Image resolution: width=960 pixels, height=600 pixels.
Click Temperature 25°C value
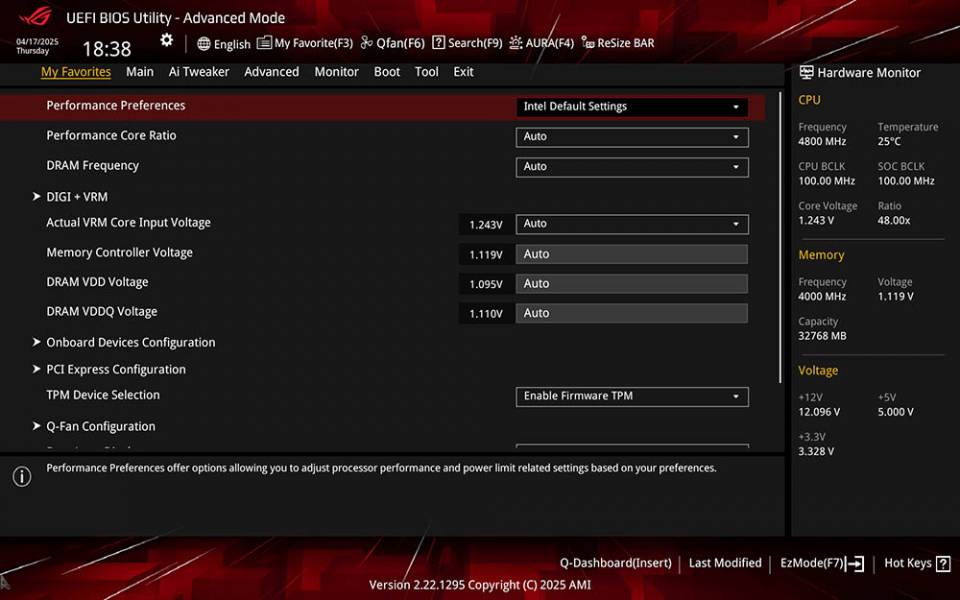(889, 141)
